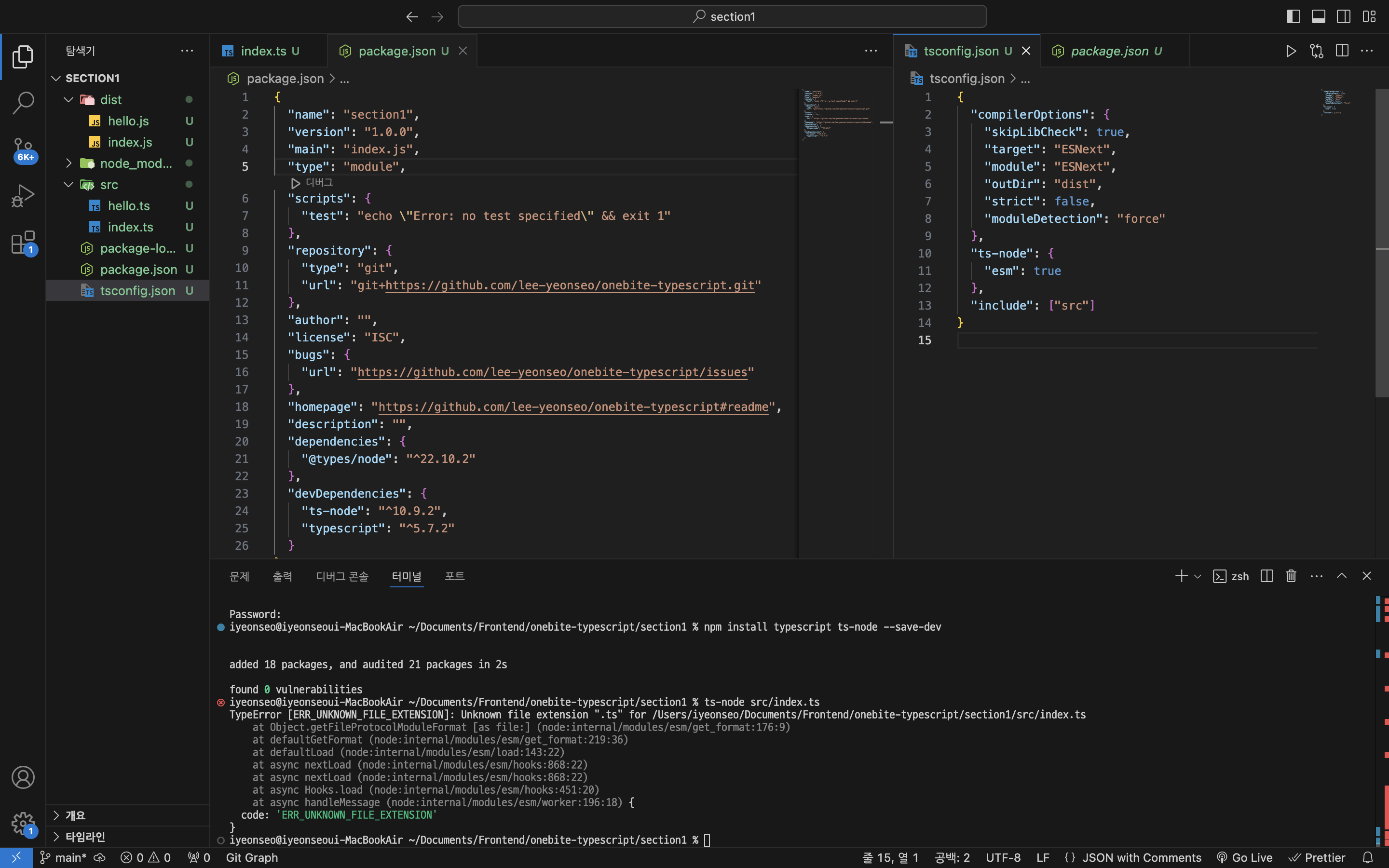Open the customize layout icon
1389x868 pixels.
pos(1370,17)
